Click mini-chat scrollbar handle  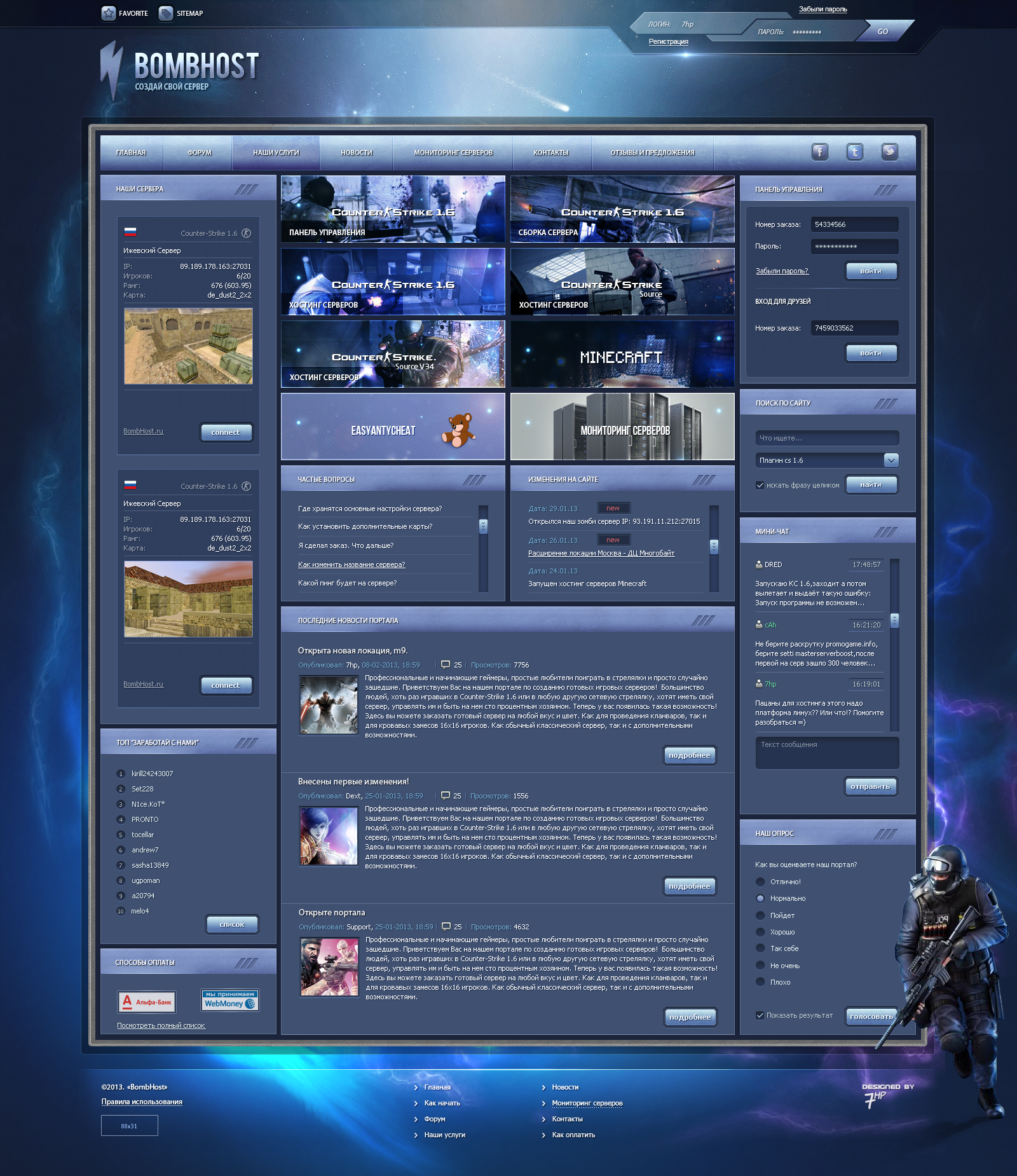coord(894,620)
